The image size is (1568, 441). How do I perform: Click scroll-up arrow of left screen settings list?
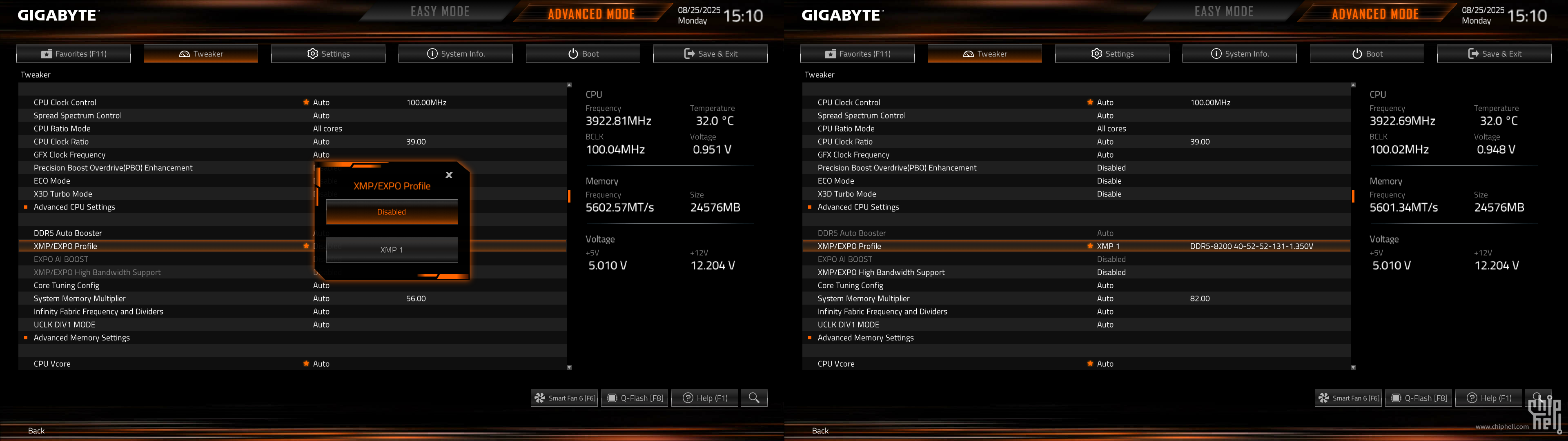pyautogui.click(x=569, y=85)
